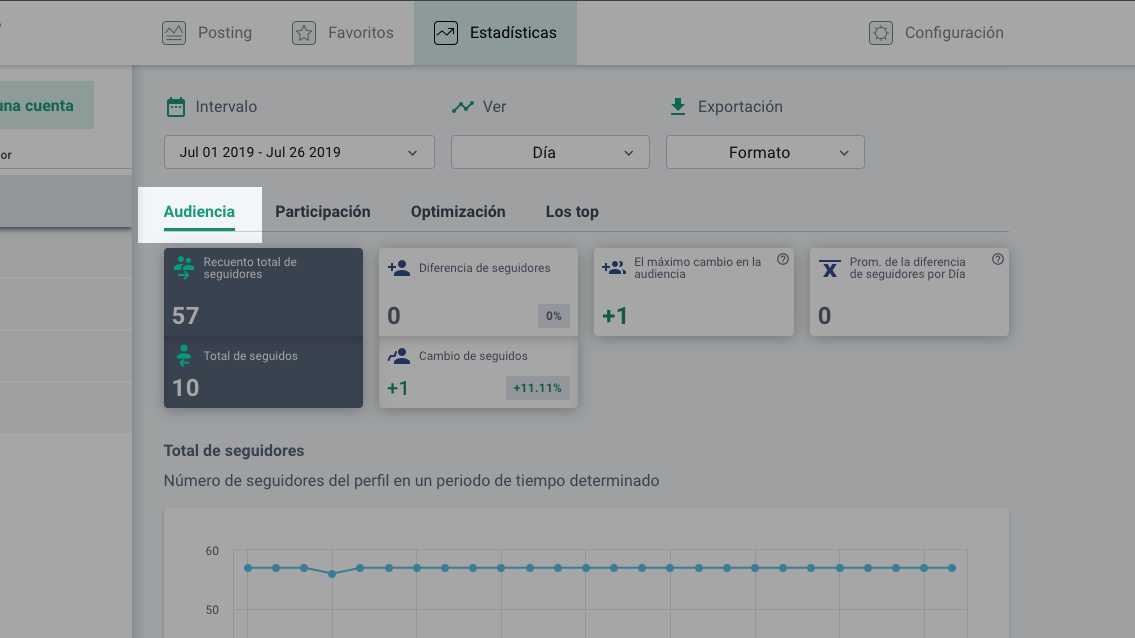This screenshot has width=1135, height=638.
Task: Click the lowest data point on followers chart
Action: 332,574
